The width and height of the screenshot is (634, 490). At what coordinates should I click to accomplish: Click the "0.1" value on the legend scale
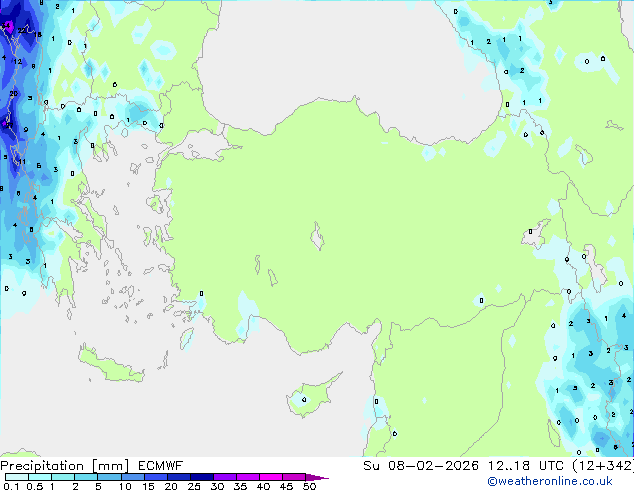pyautogui.click(x=10, y=487)
